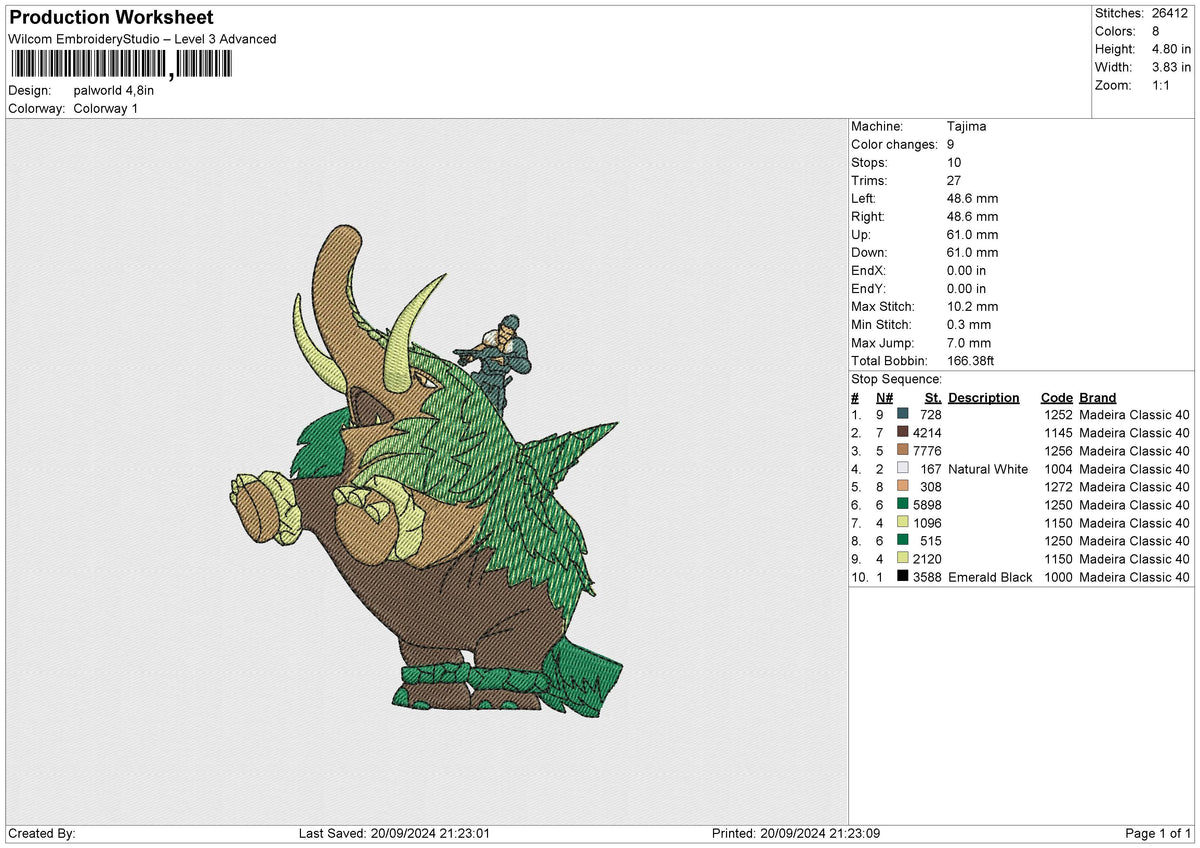Click the Height value 4.80 in
1200x848 pixels.
[x=1170, y=49]
